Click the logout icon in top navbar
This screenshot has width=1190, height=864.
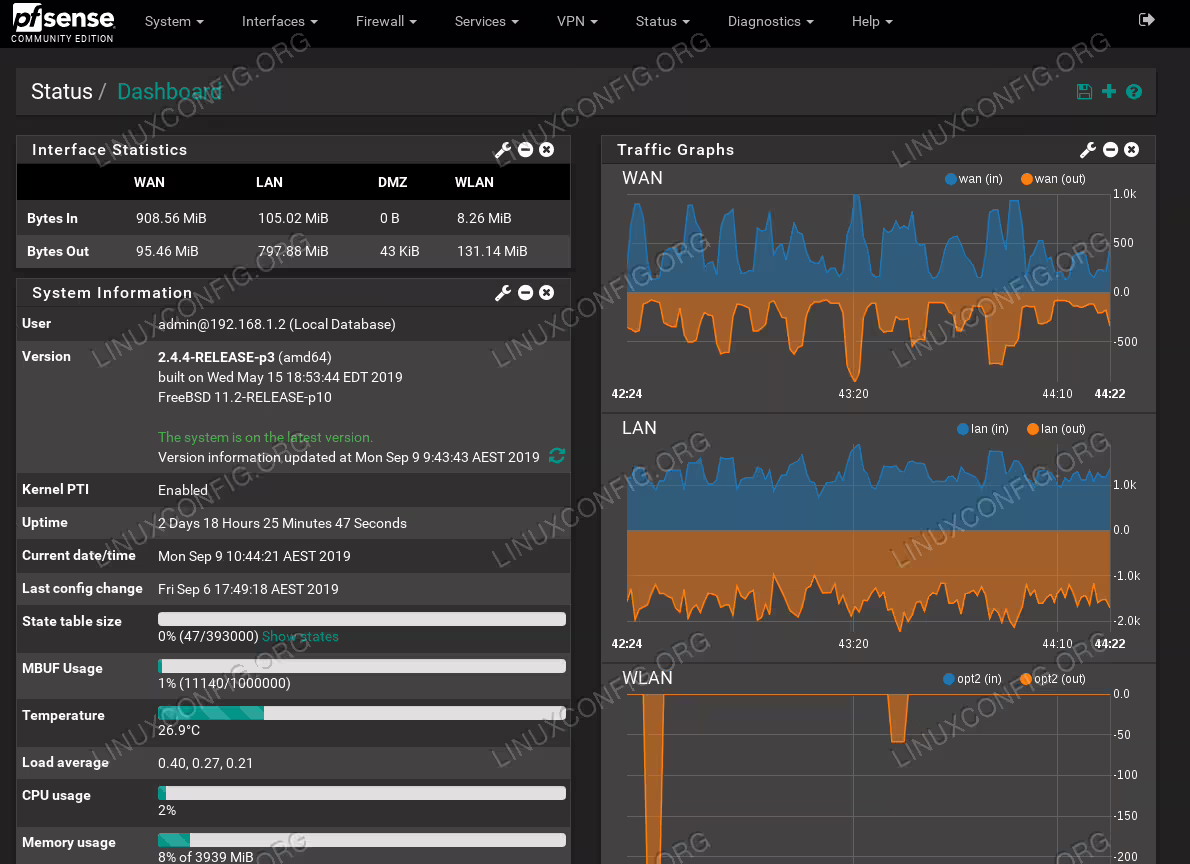1146,20
